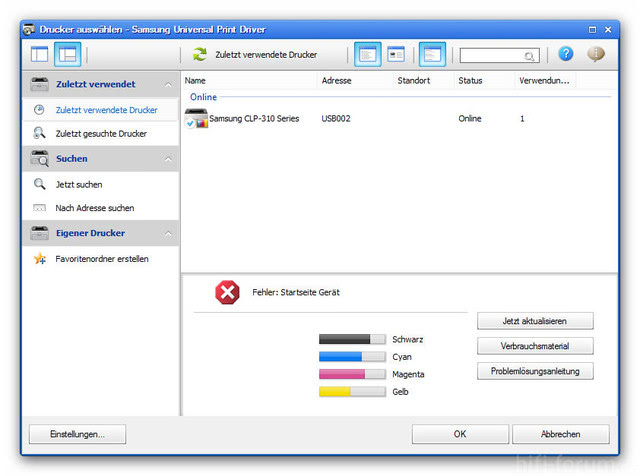Click the usage count cell 1
This screenshot has height=476, width=640.
(522, 119)
